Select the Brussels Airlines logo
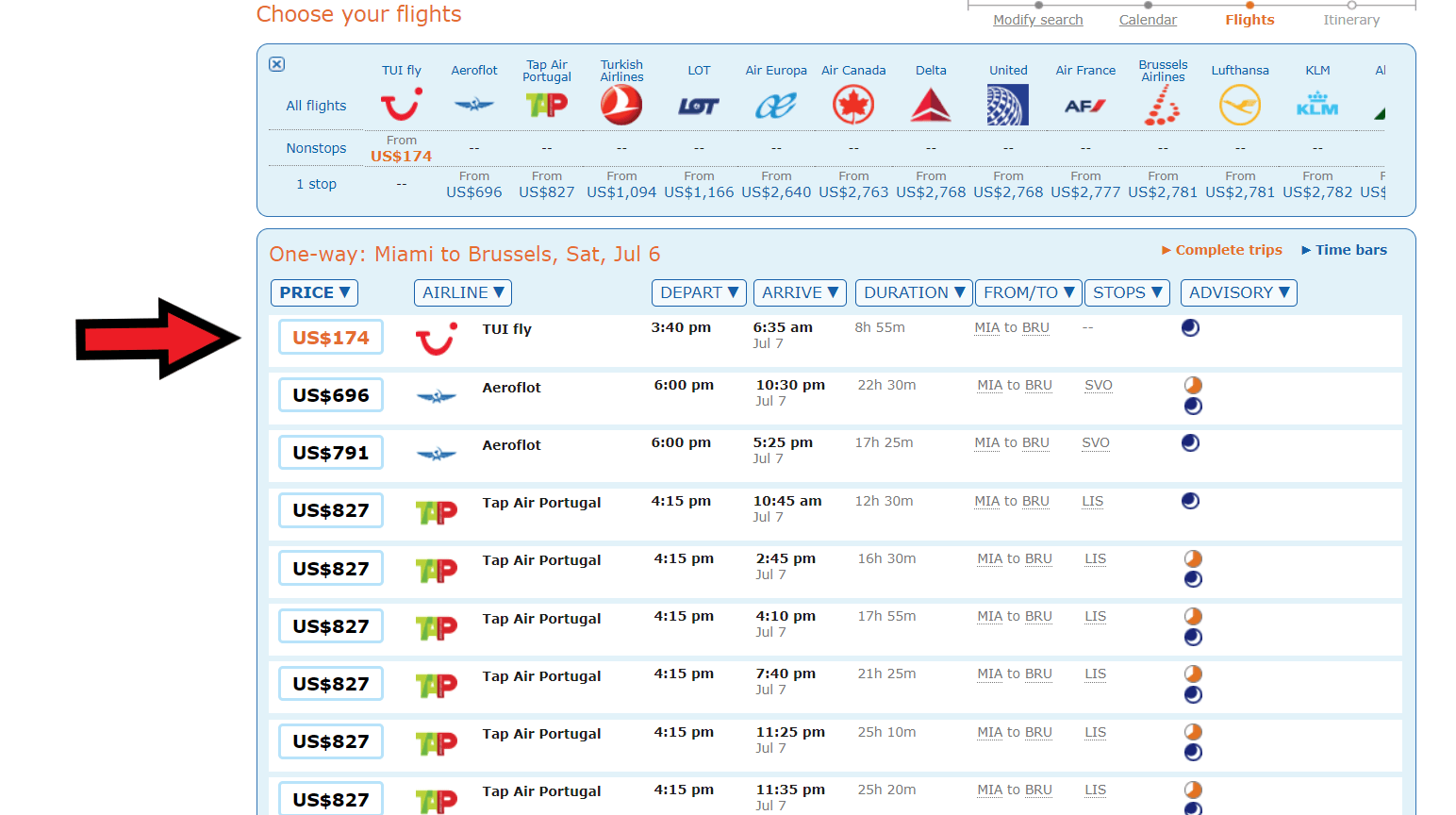1456x815 pixels. click(x=1162, y=105)
